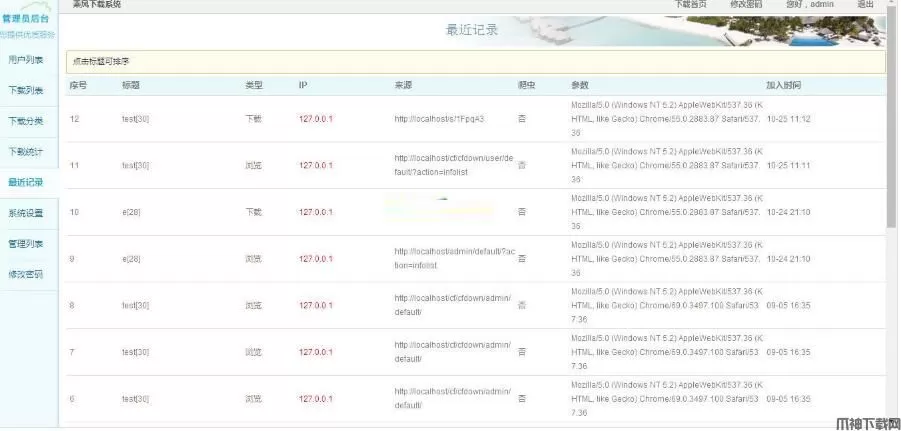Screen dimensions: 901x431
Task: Select the 最近记录 sidebar tab
Action: point(26,183)
